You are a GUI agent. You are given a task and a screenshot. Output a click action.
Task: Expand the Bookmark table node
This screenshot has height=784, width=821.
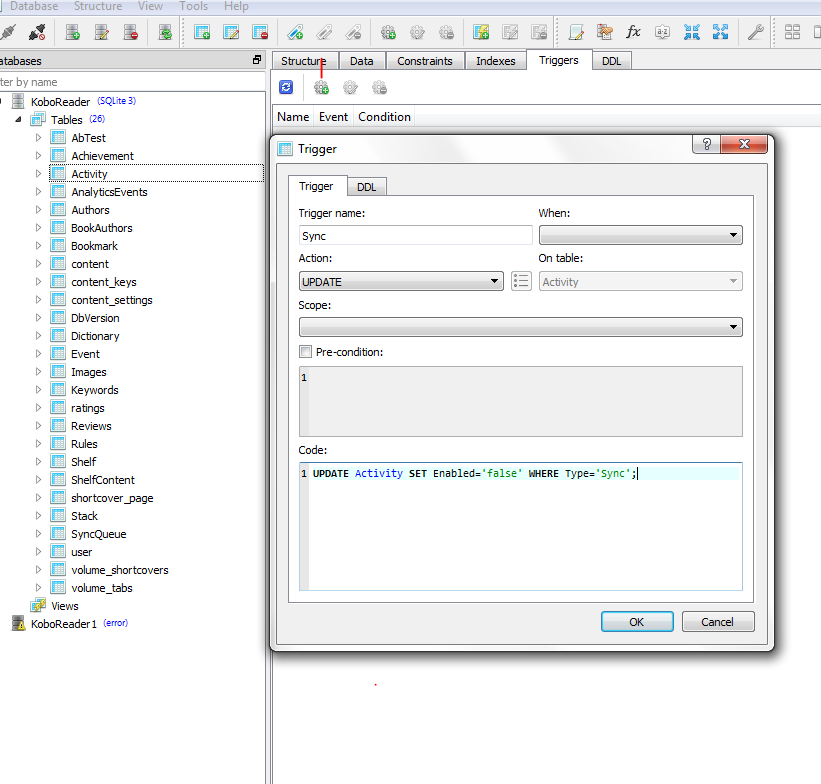[x=39, y=246]
